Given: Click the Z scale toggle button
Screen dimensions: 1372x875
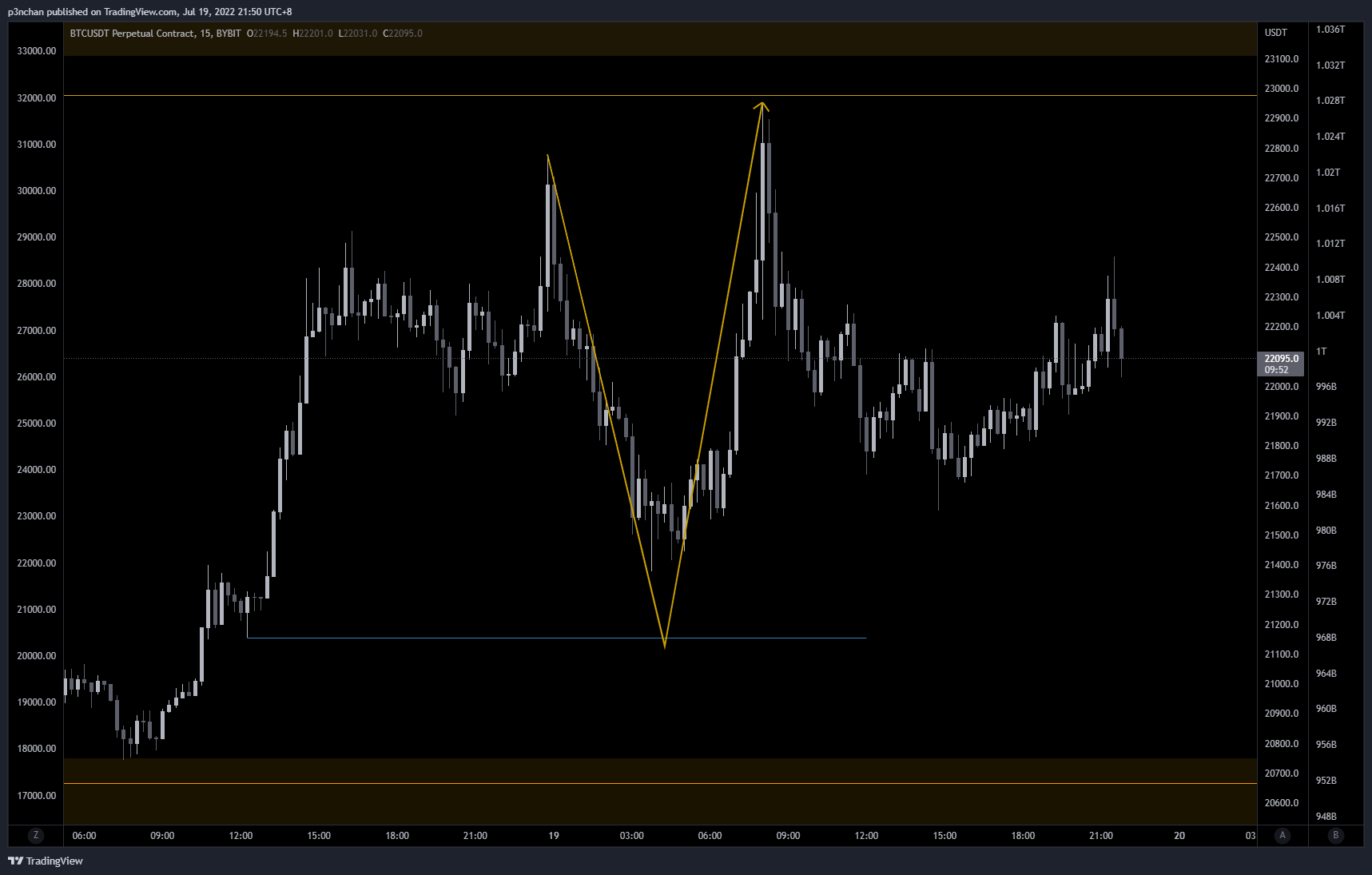Looking at the screenshot, I should [x=35, y=835].
